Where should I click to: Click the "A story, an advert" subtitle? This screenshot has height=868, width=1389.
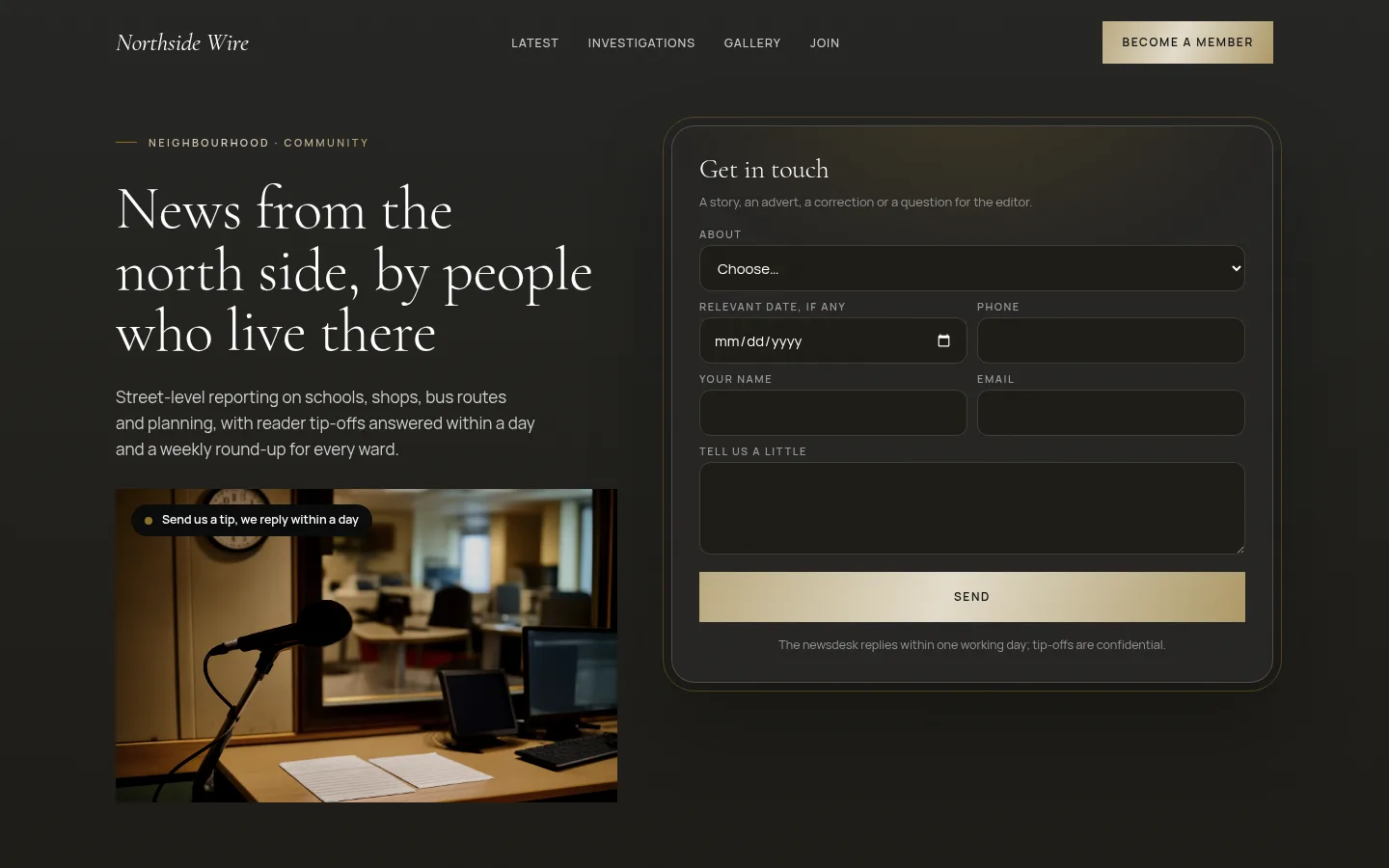[865, 203]
